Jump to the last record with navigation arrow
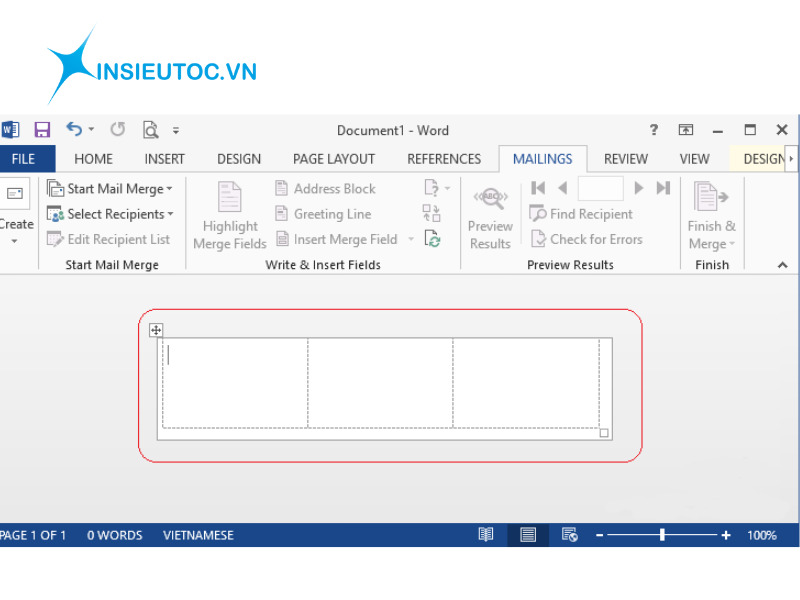The image size is (800, 600). tap(663, 187)
